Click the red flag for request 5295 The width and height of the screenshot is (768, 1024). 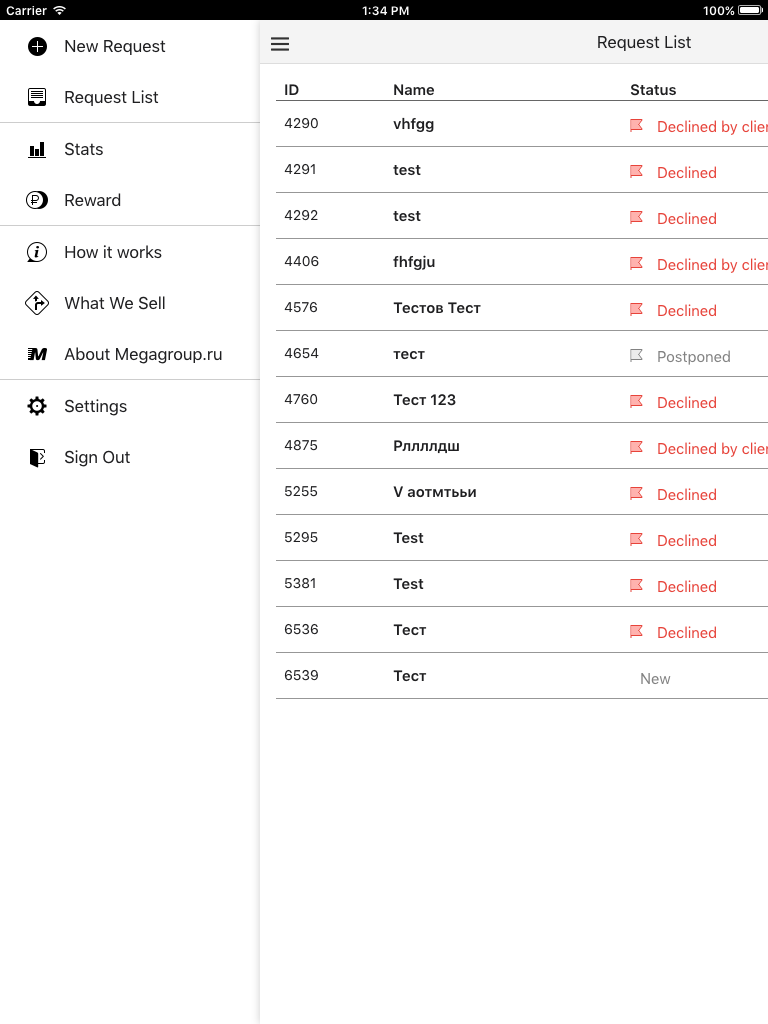(636, 539)
